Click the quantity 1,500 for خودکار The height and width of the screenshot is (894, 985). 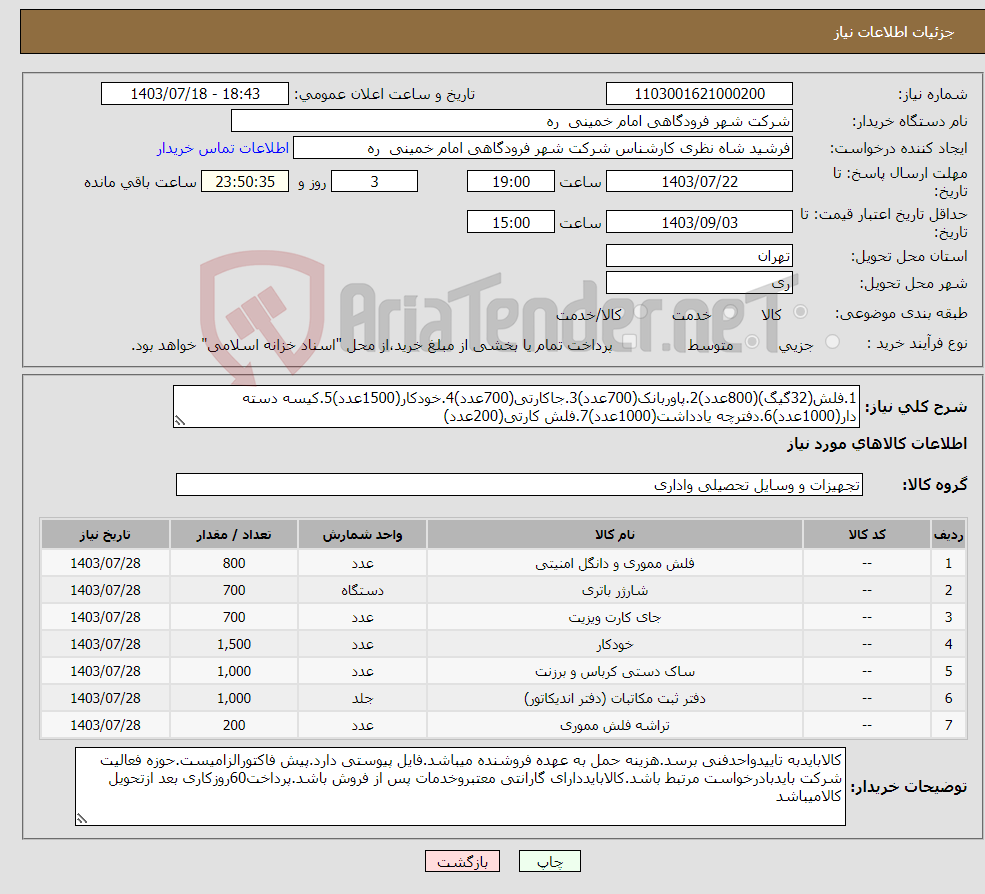tap(234, 645)
